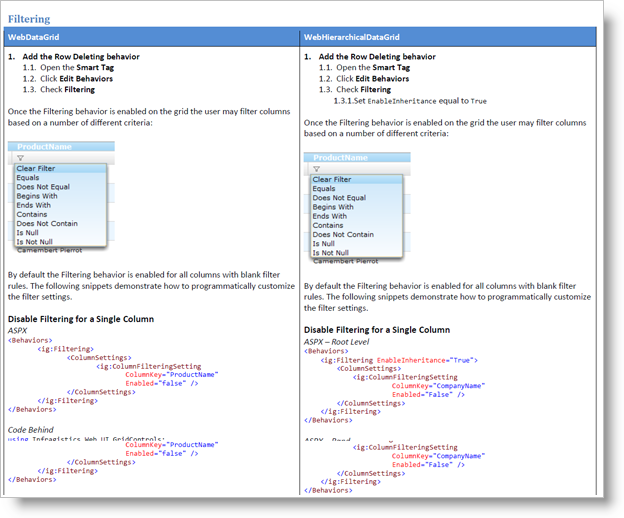
Task: Click the ProductName column header in the WebDataGrid example
Action: [45, 147]
